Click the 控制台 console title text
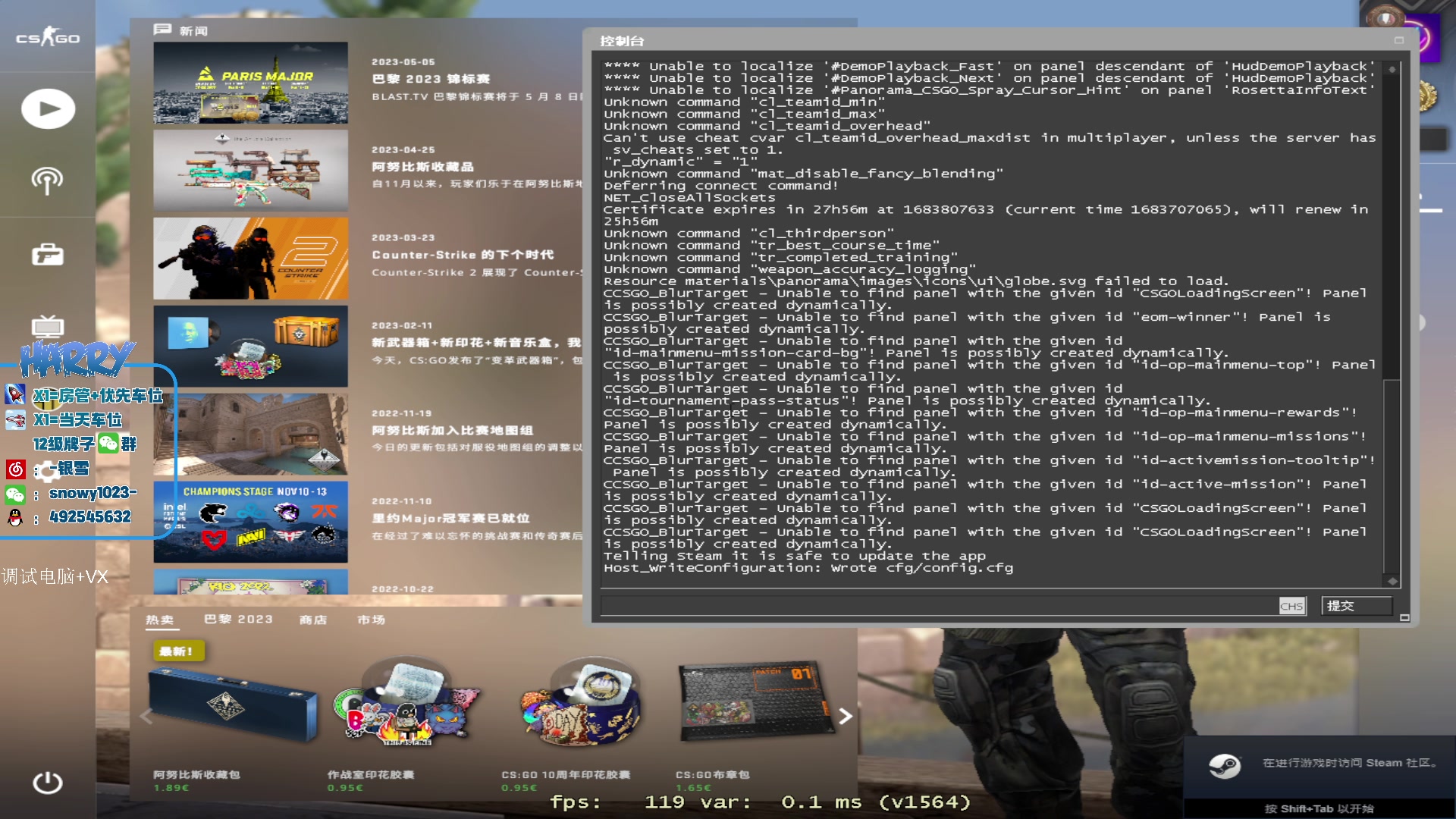Viewport: 1456px width, 819px height. pos(622,41)
